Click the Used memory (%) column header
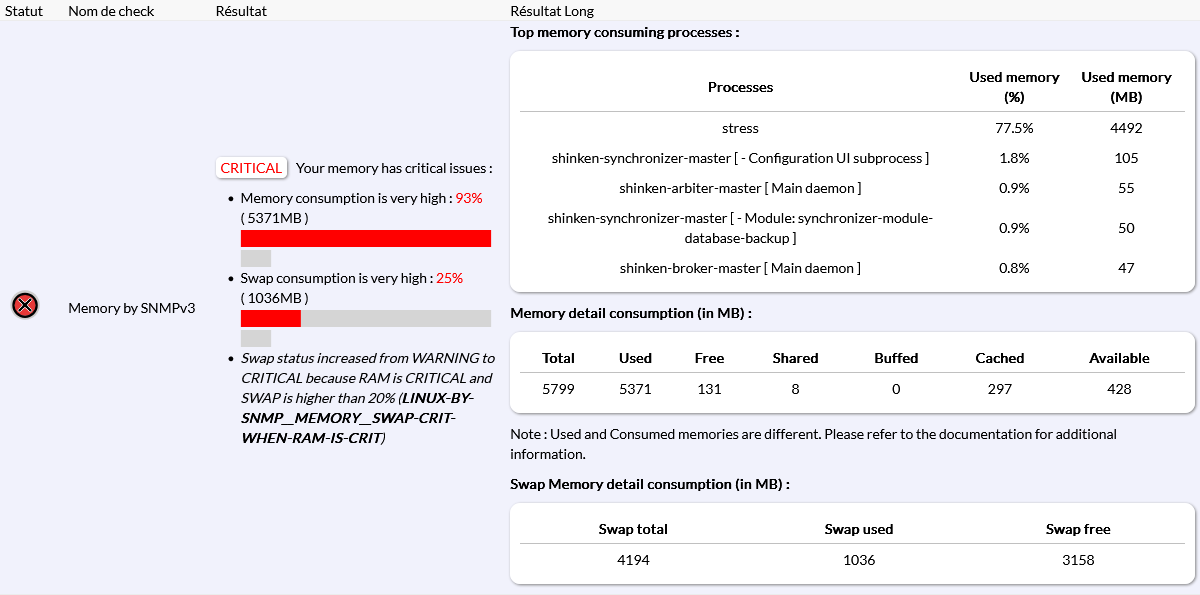Image resolution: width=1200 pixels, height=595 pixels. [x=1014, y=87]
